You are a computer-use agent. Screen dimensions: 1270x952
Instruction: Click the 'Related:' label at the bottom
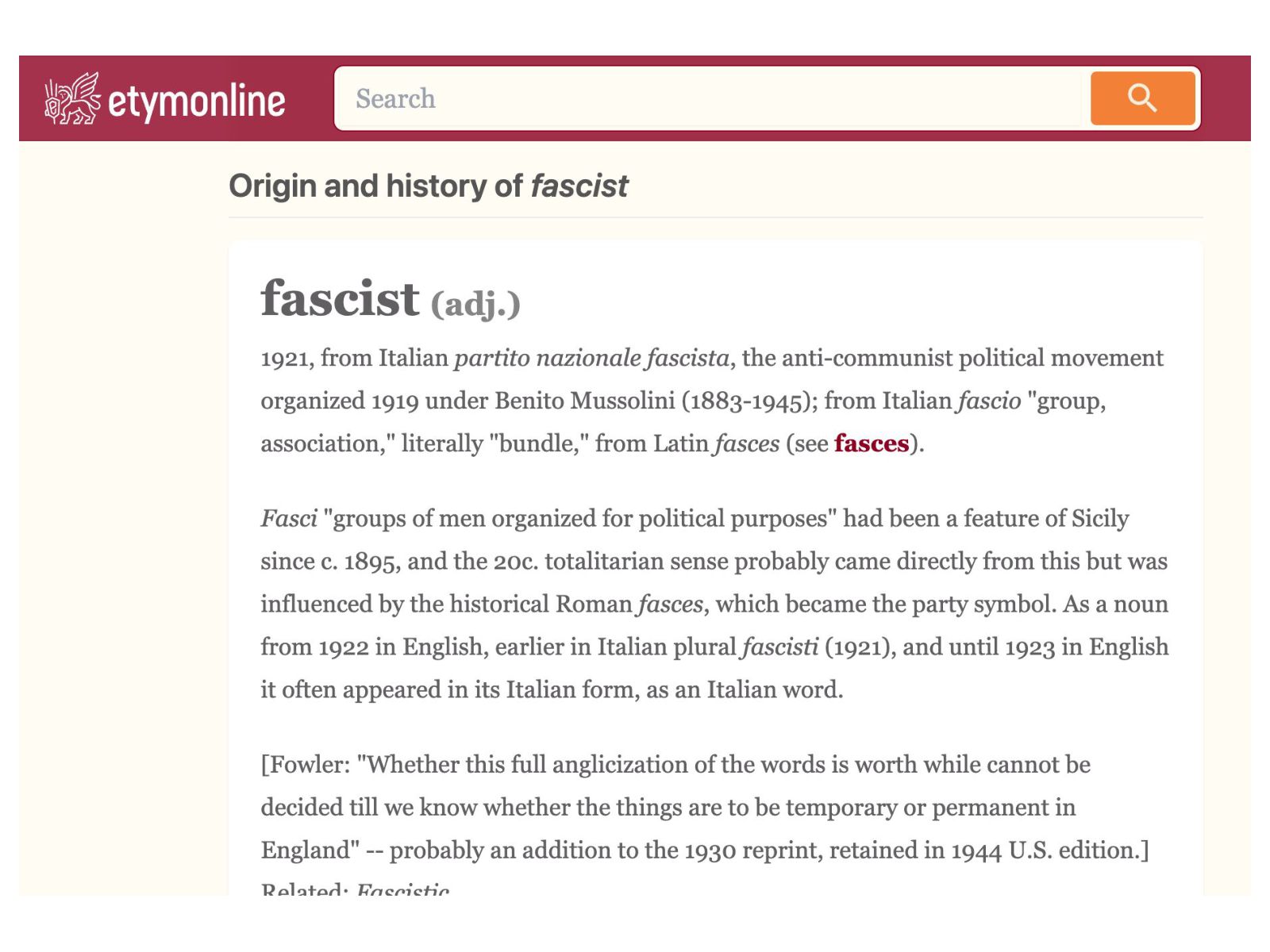305,890
